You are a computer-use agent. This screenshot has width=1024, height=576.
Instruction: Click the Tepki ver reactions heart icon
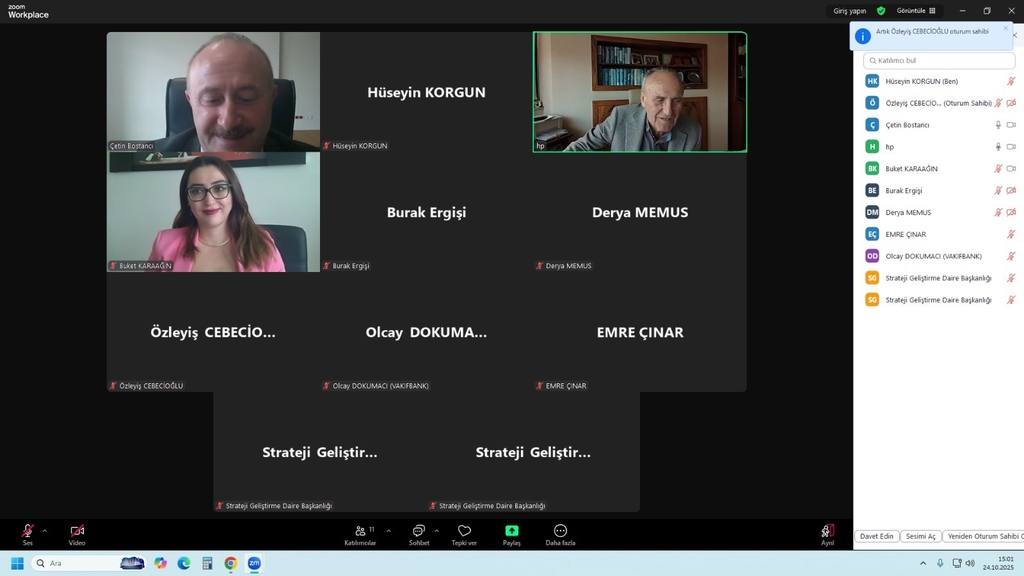coord(464,531)
